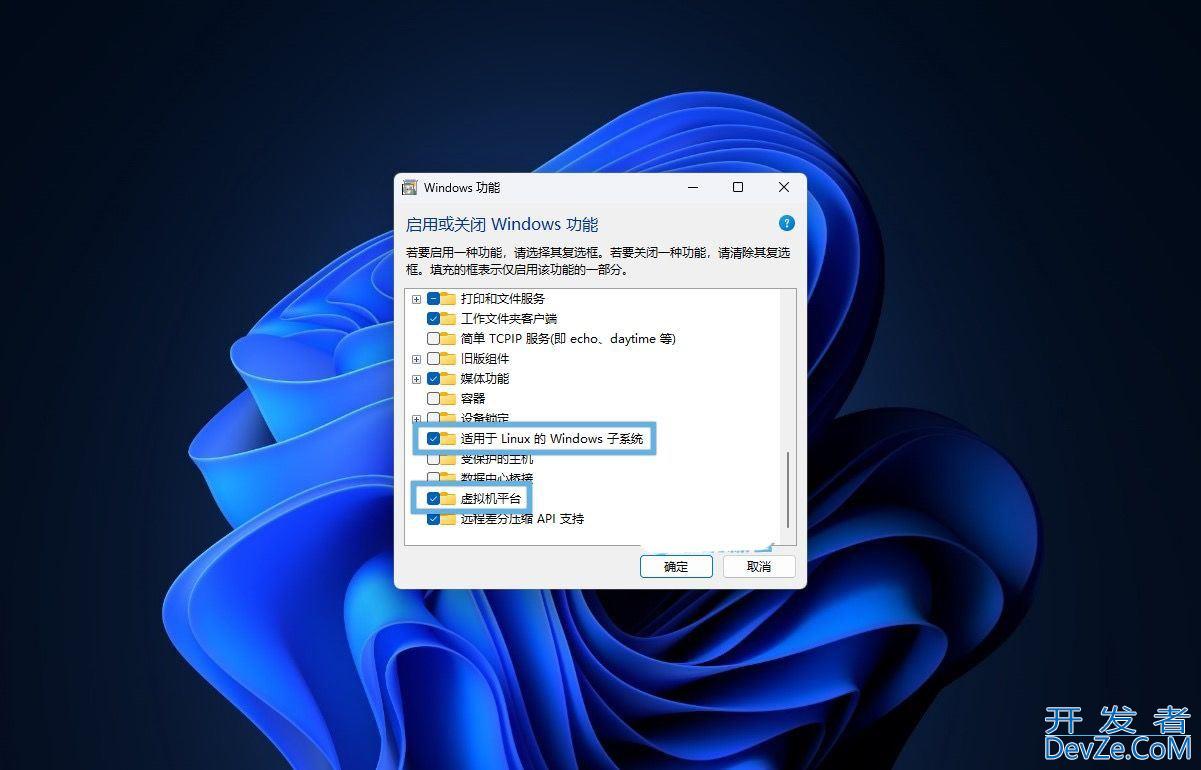
Task: Click the folder icon beside 打印和文件服务
Action: (448, 298)
